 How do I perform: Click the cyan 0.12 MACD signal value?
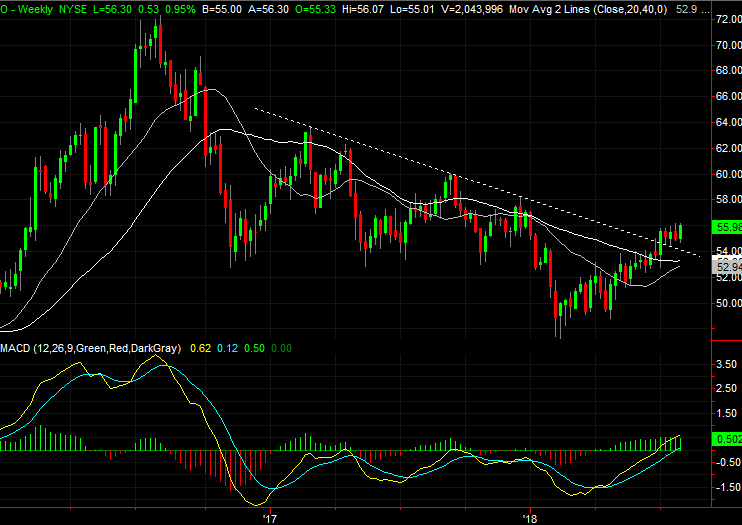pyautogui.click(x=229, y=348)
